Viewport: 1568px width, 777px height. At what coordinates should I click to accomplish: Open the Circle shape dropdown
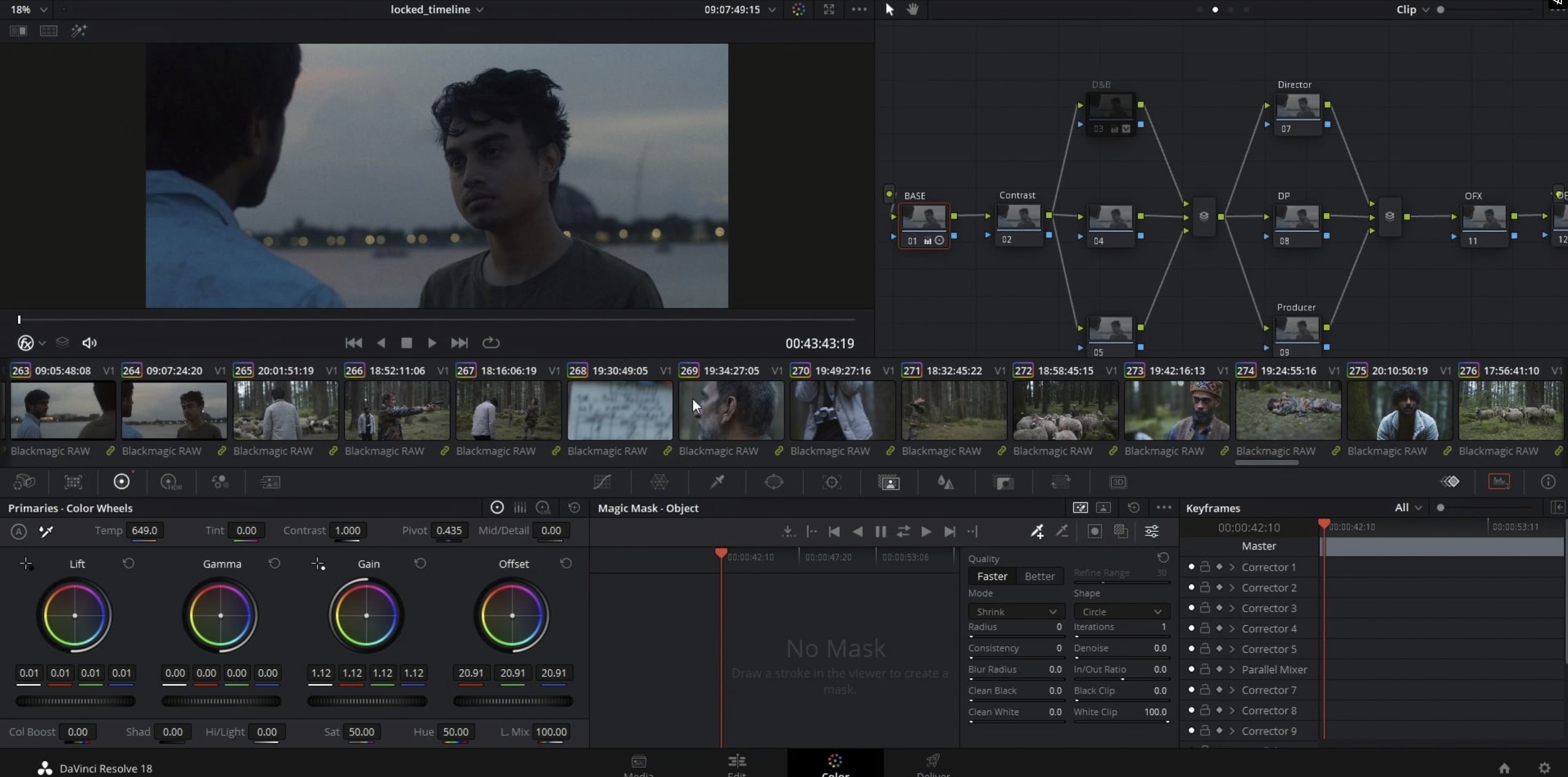click(x=1121, y=612)
